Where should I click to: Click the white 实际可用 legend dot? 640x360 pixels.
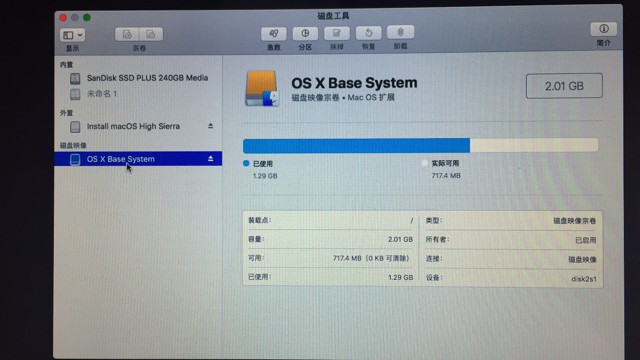tap(424, 163)
